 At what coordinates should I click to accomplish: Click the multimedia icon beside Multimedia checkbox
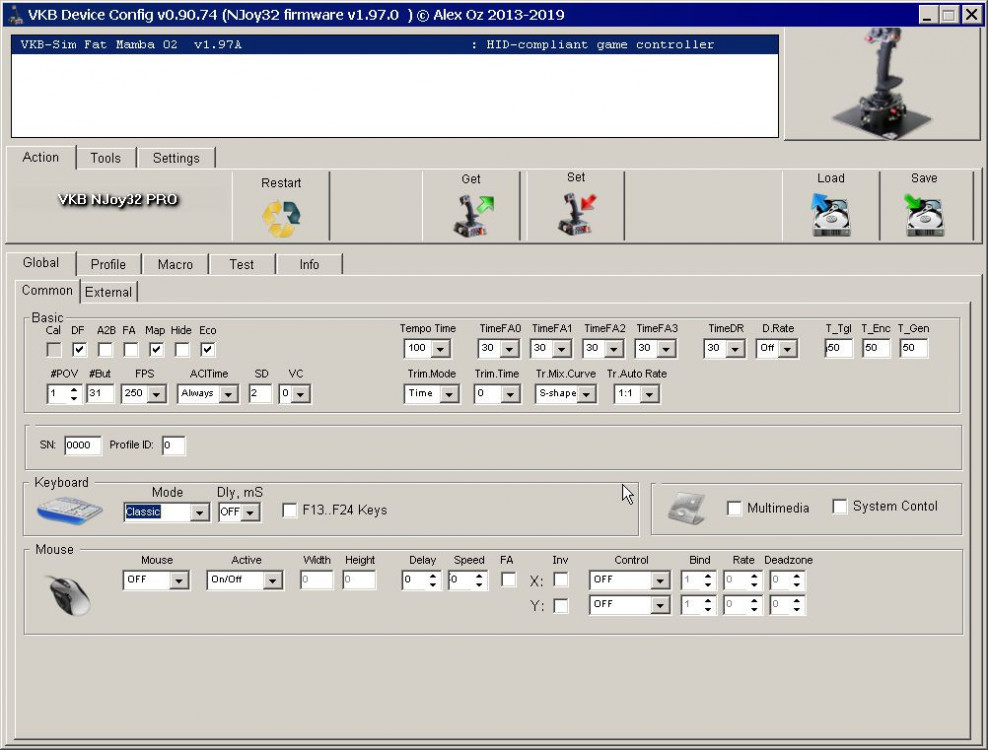pyautogui.click(x=687, y=508)
